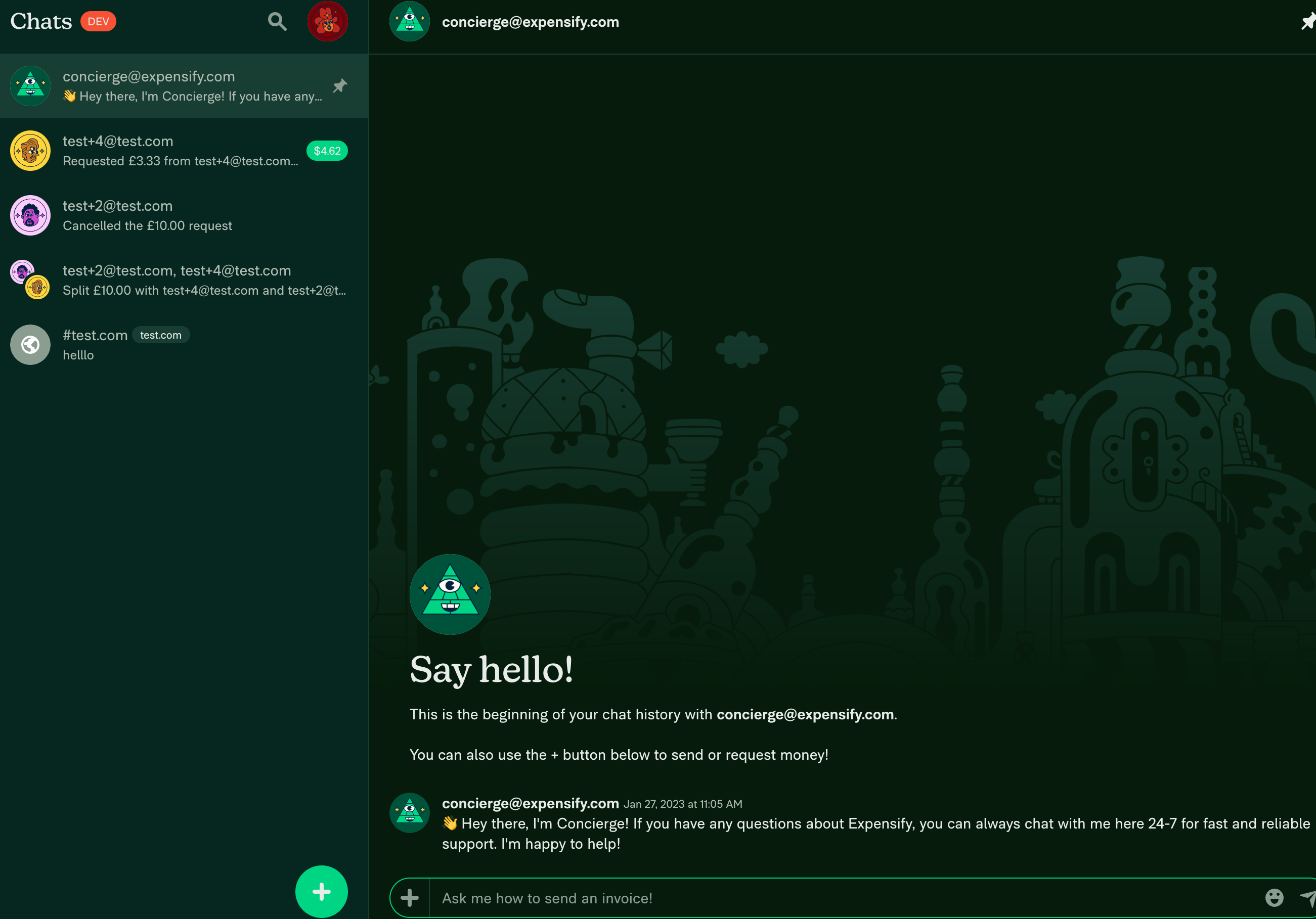
Task: Click the test.com workspace label tag
Action: coord(160,335)
